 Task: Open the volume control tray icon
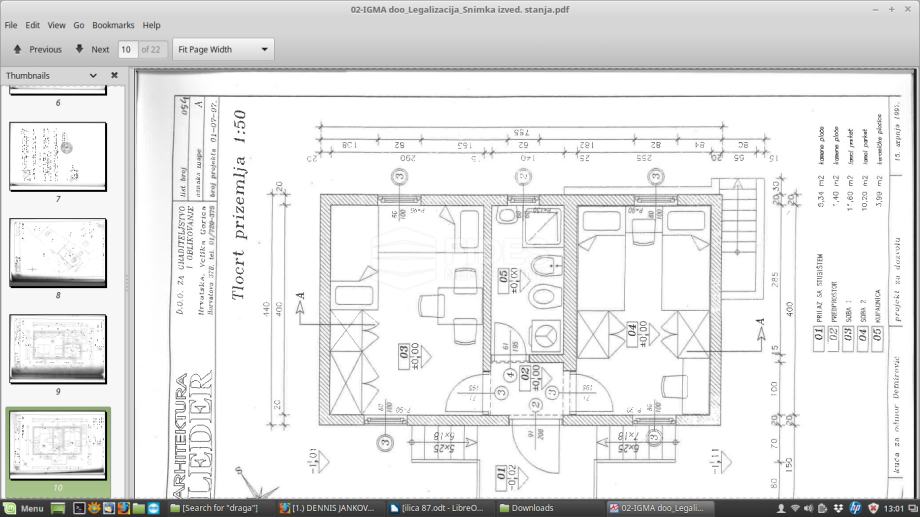click(x=809, y=508)
